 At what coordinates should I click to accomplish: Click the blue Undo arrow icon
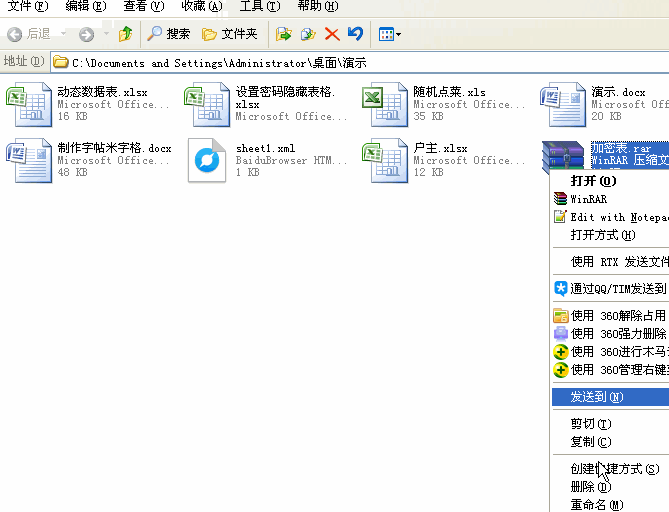355,34
